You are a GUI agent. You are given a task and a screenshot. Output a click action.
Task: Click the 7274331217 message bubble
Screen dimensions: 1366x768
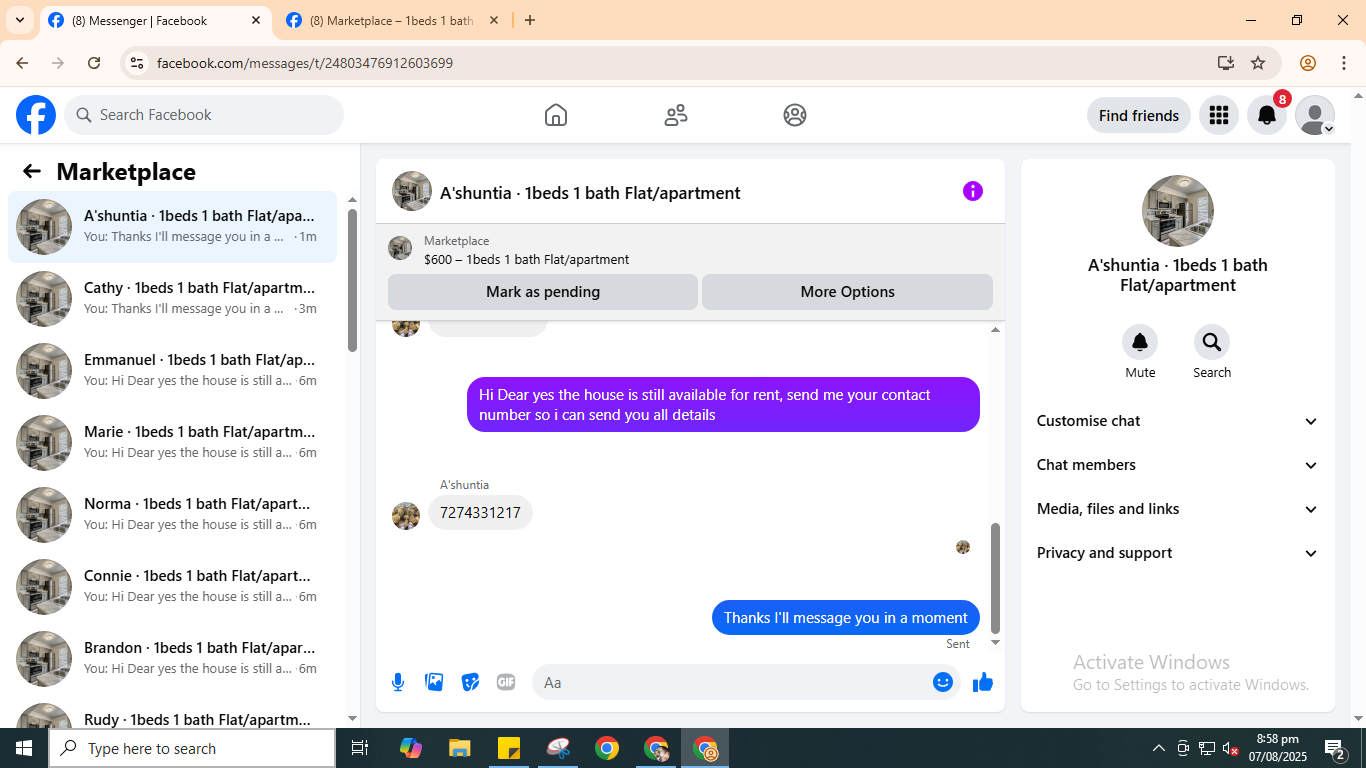pyautogui.click(x=480, y=513)
